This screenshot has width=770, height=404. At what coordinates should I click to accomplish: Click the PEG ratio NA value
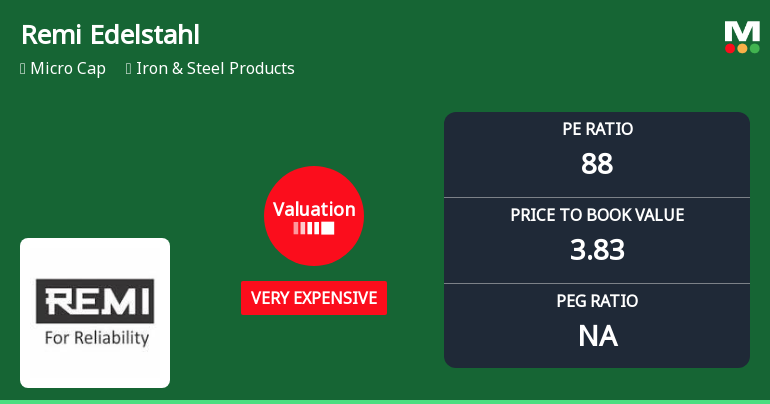tap(597, 336)
